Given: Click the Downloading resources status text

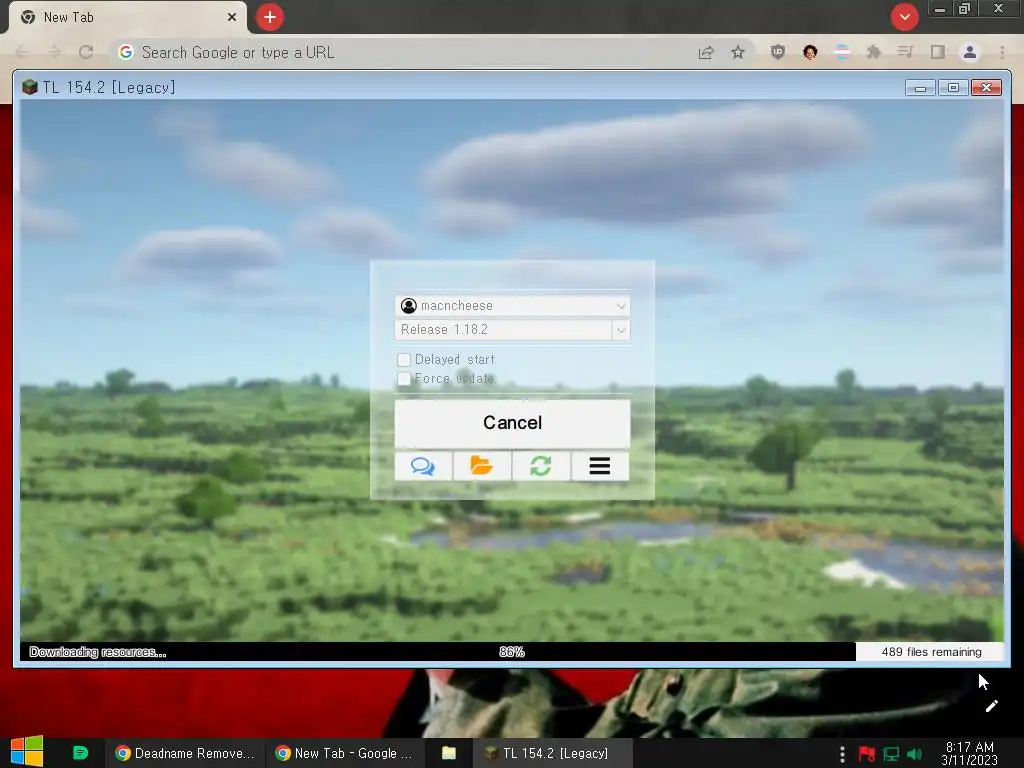Looking at the screenshot, I should (x=98, y=652).
